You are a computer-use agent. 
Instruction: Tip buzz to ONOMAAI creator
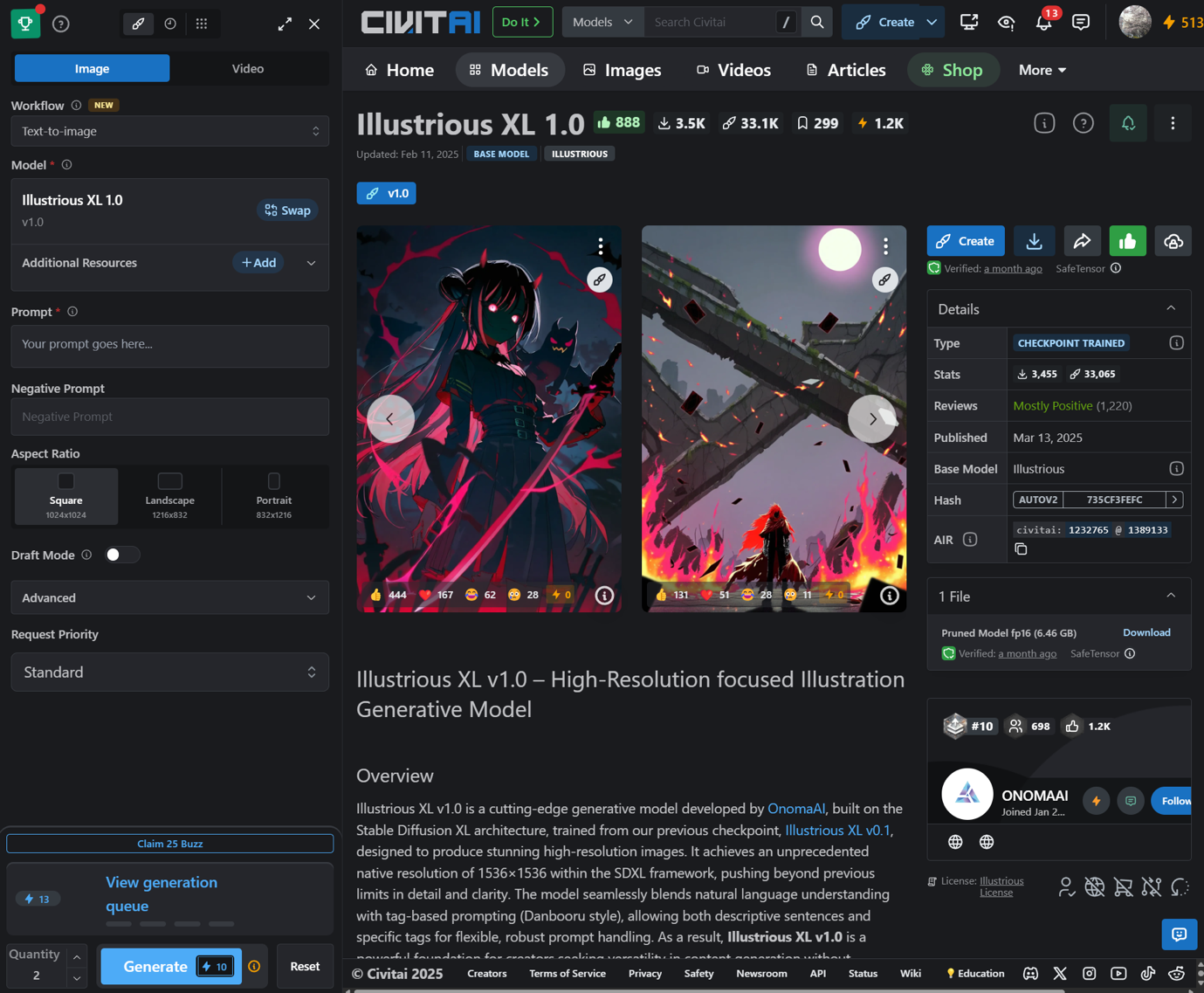click(1096, 801)
